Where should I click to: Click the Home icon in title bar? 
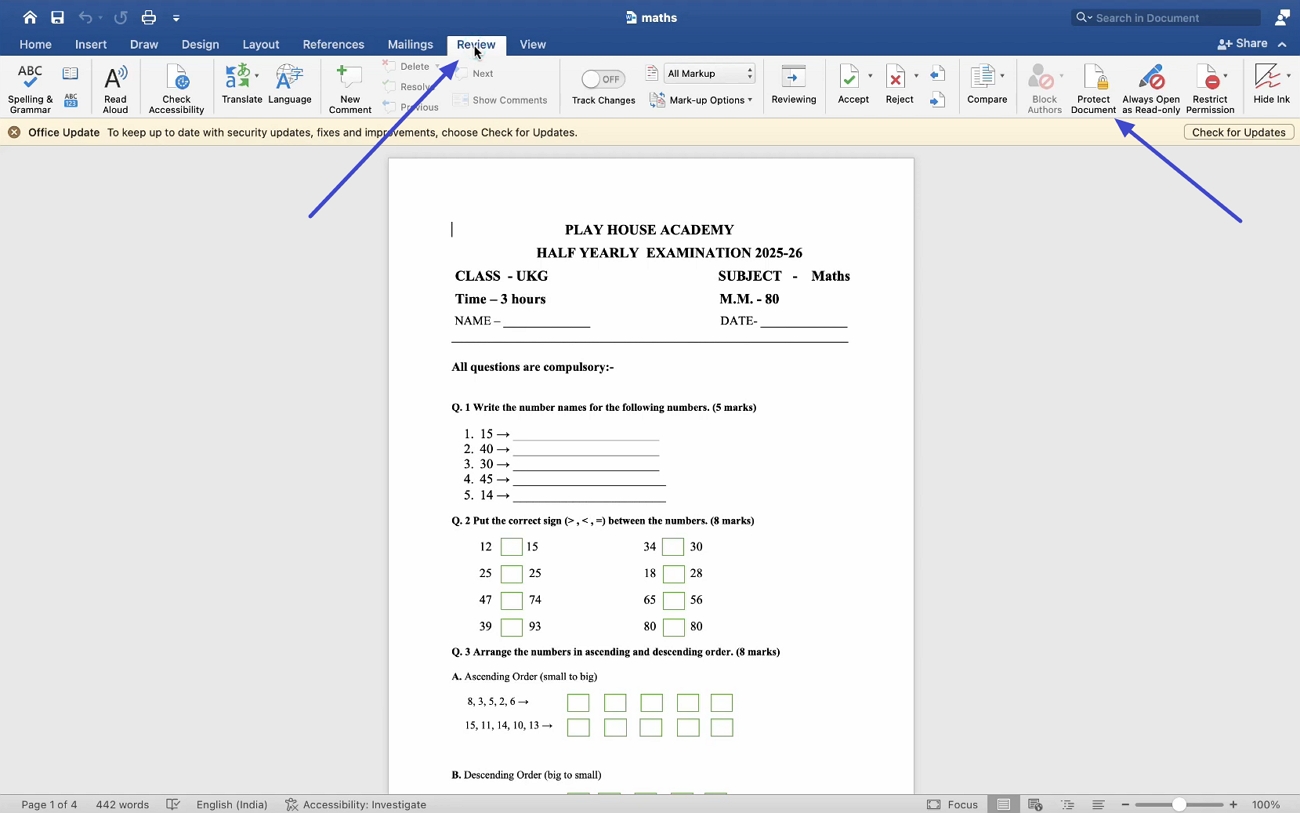30,17
